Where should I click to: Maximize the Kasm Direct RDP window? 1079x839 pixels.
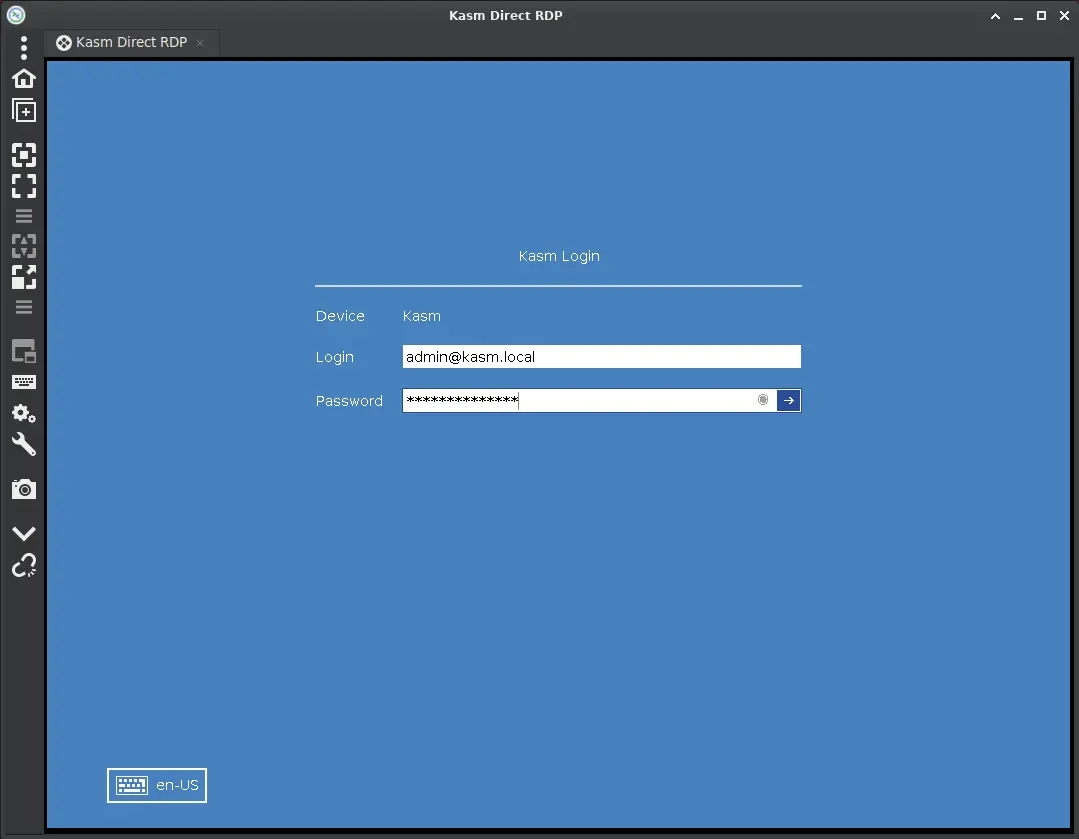click(x=1041, y=16)
